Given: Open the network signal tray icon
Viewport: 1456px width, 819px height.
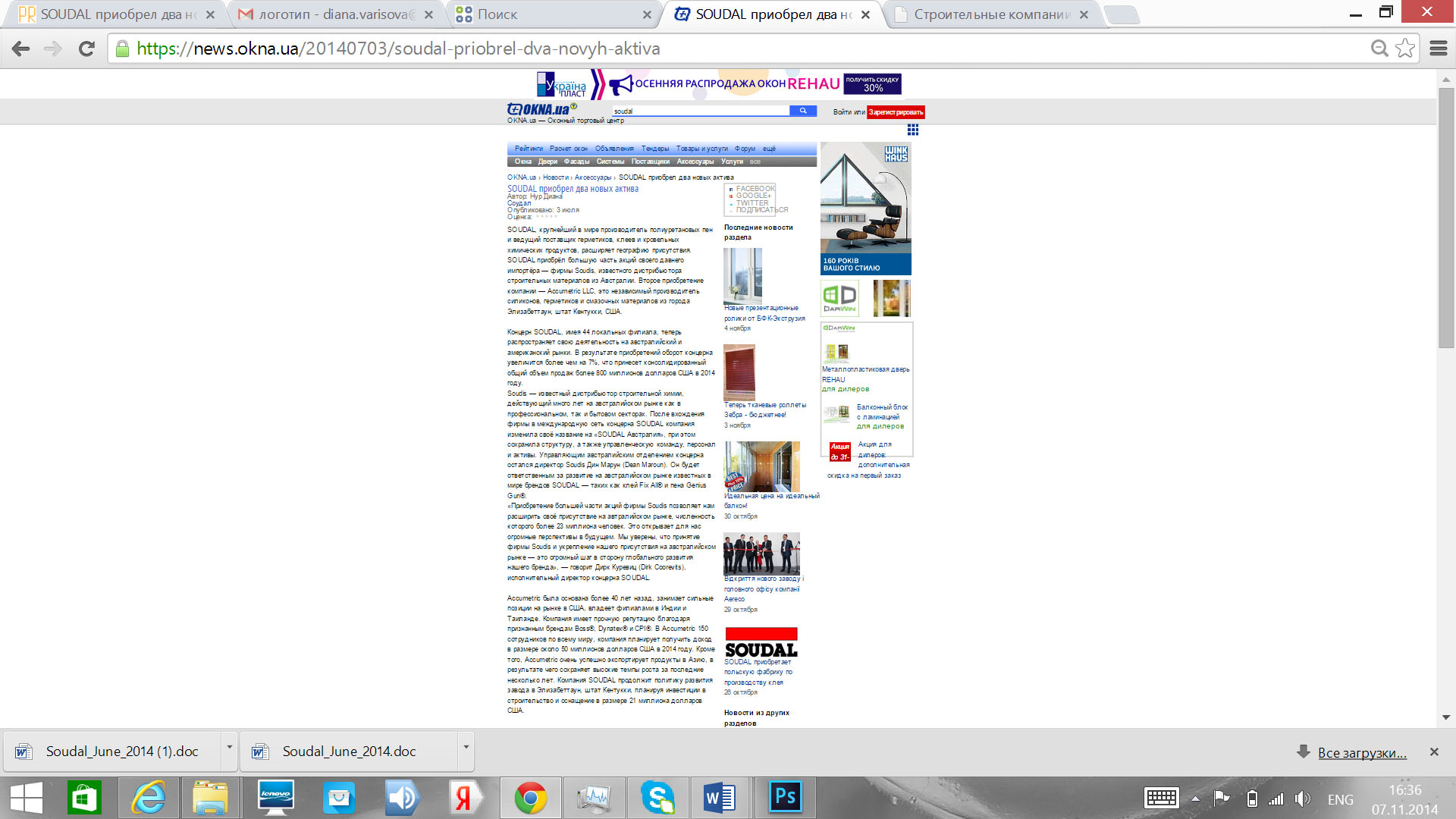Looking at the screenshot, I should [x=1276, y=799].
